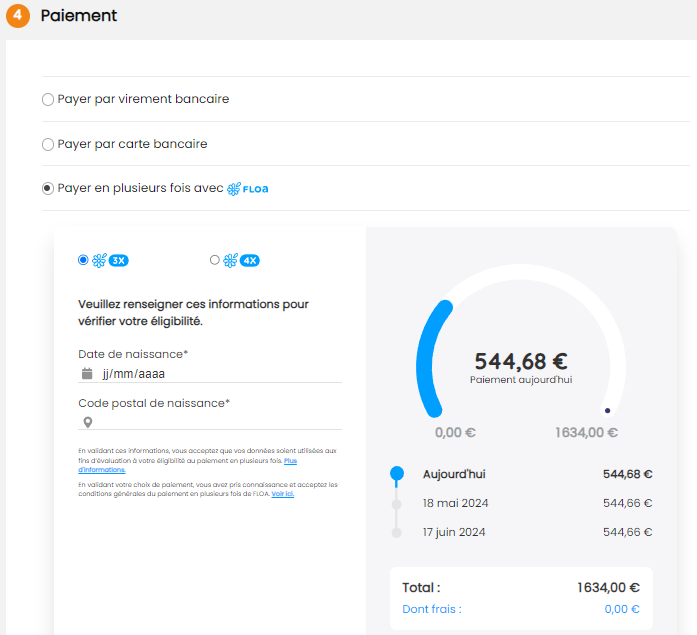Click the 544,68 € gauge center amount

[521, 361]
